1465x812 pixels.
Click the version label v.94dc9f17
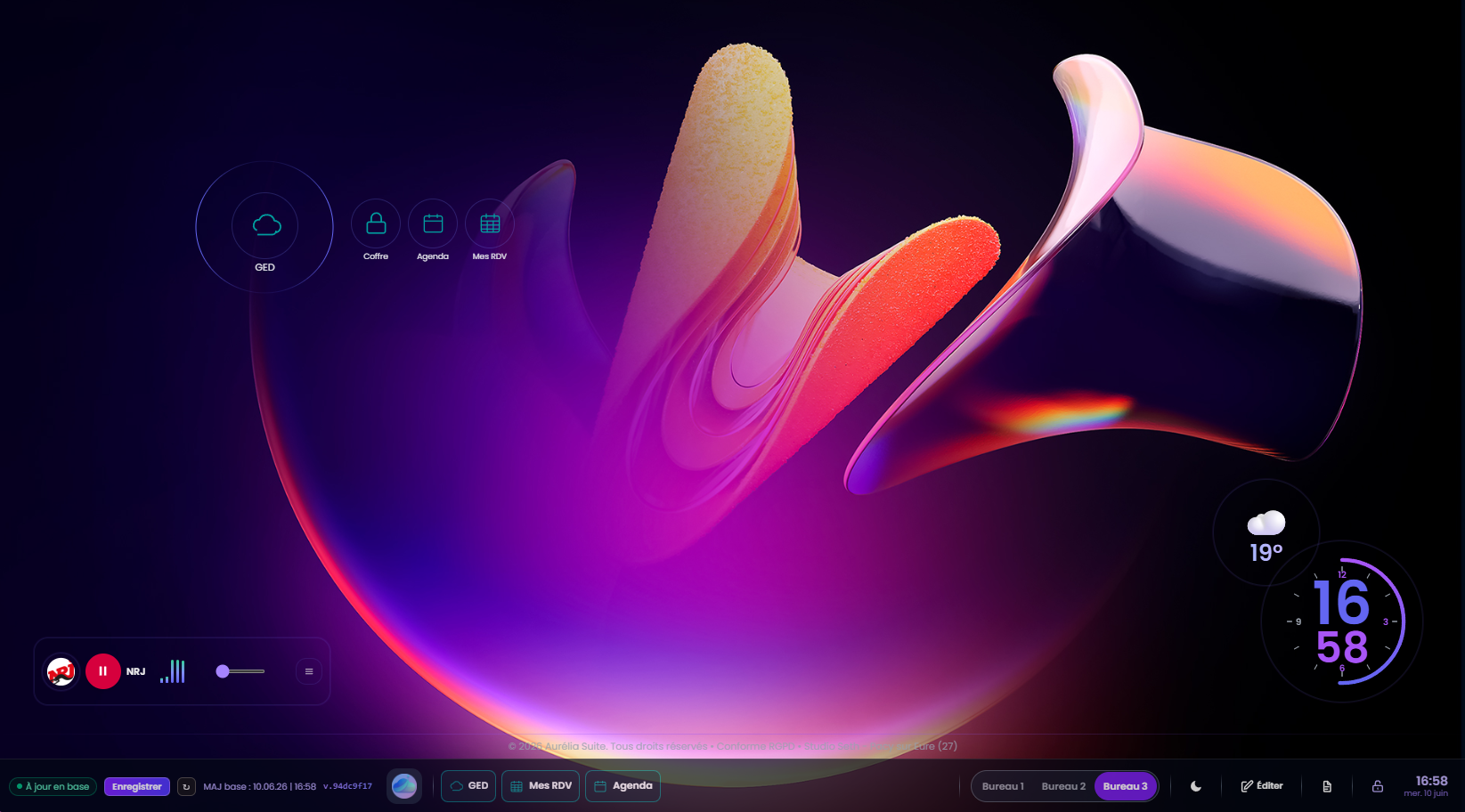pos(347,786)
